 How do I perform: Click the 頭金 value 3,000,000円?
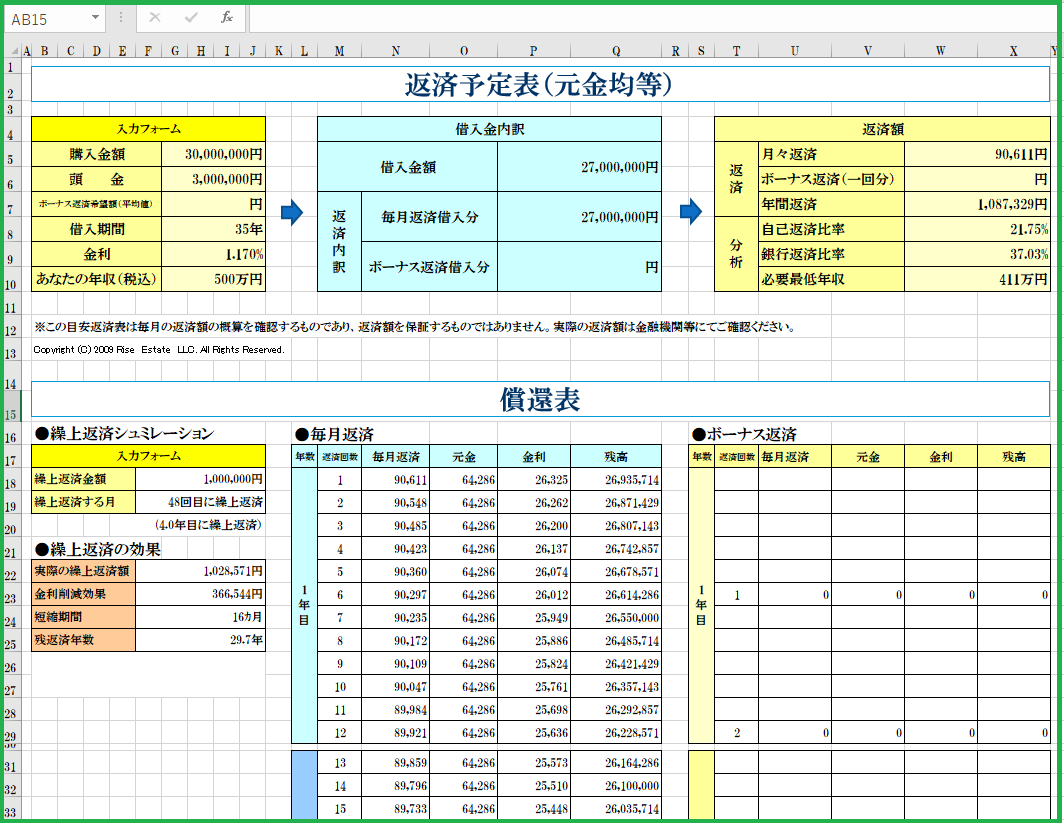coord(214,179)
